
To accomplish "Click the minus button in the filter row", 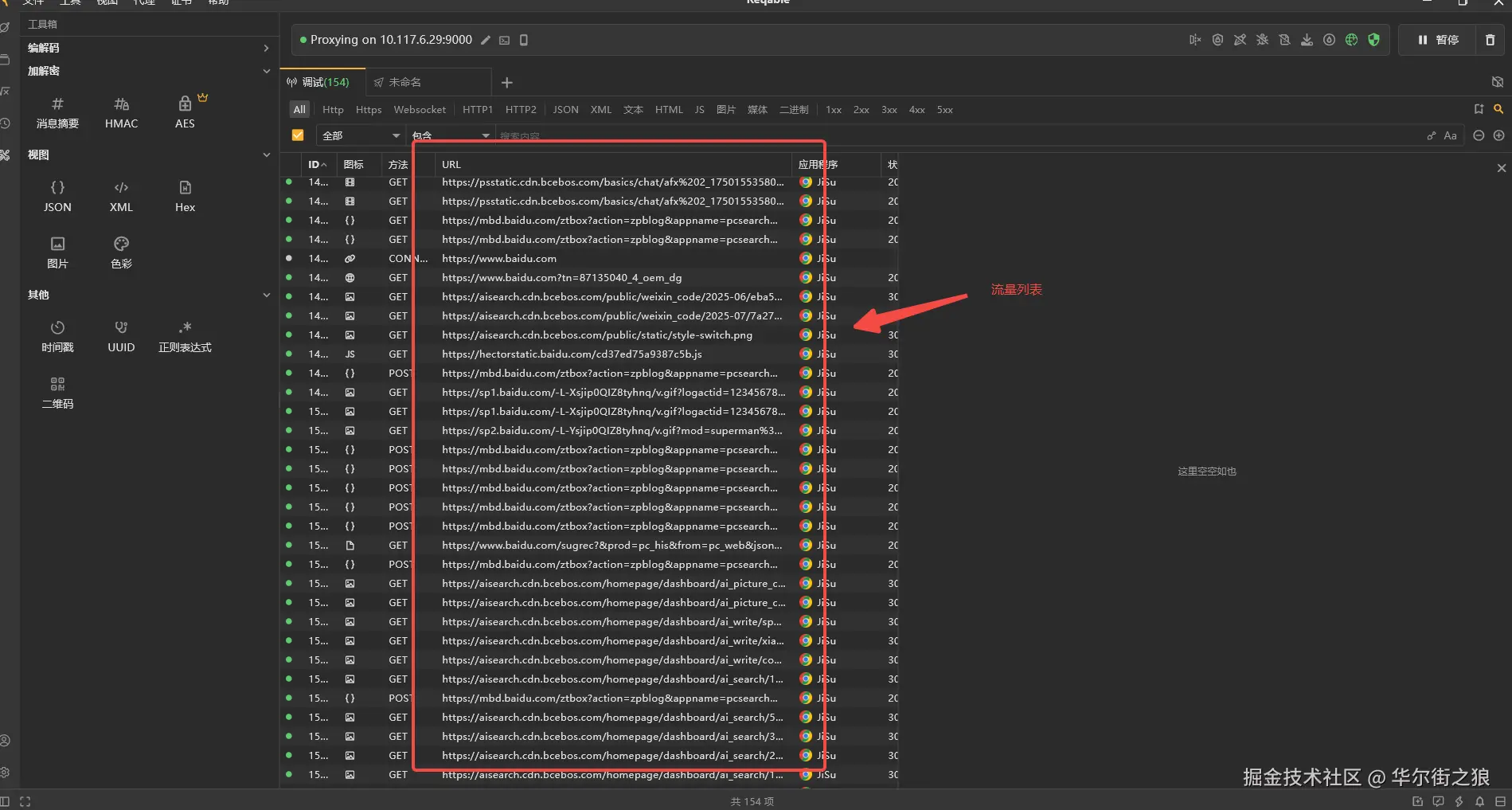I will (1479, 135).
